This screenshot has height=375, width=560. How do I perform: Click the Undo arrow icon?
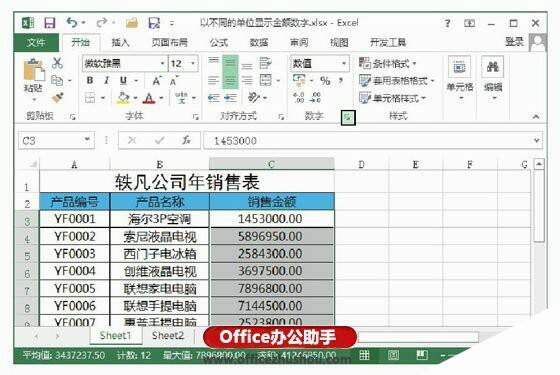(71, 23)
